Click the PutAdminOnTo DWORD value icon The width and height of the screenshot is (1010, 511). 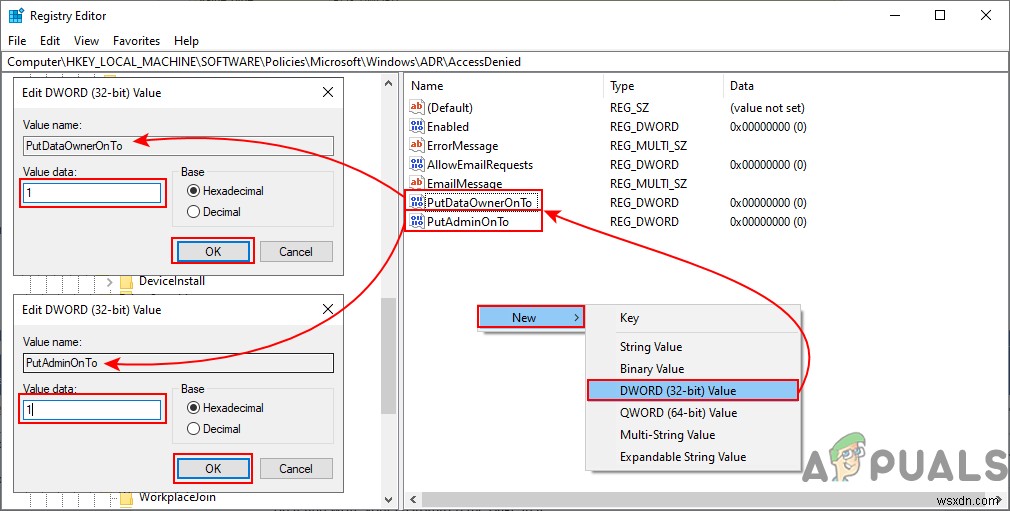click(x=417, y=222)
